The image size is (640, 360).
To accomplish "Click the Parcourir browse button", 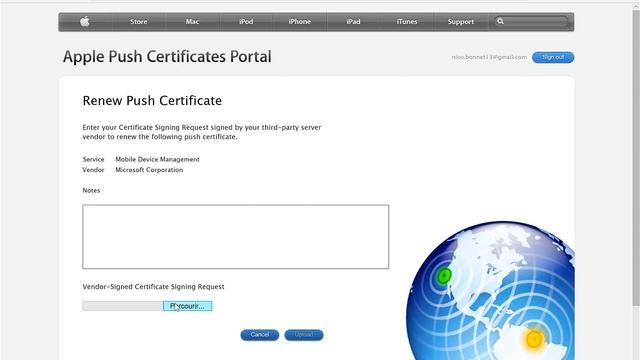I will click(187, 306).
